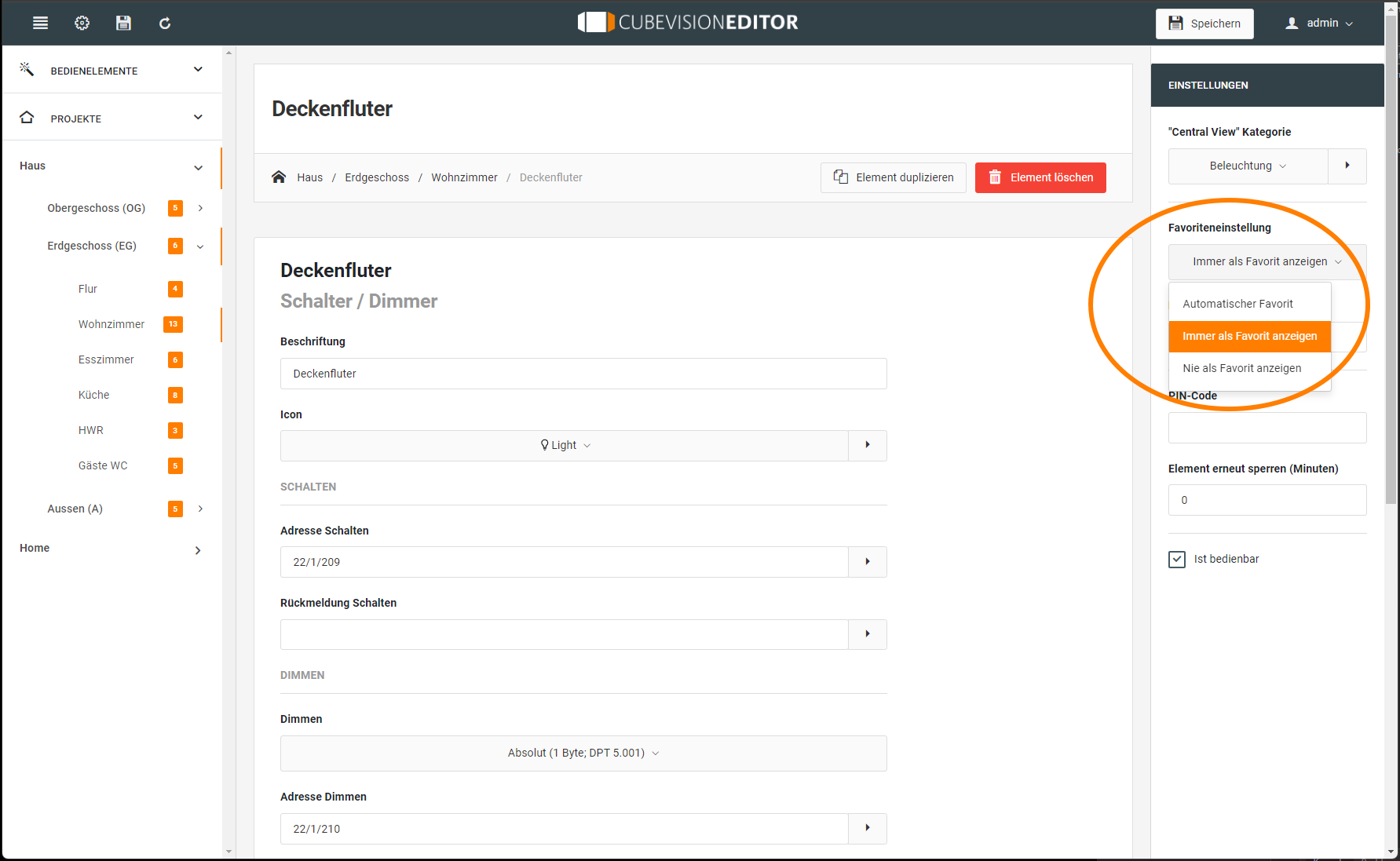Open the settings gear icon

click(x=82, y=23)
